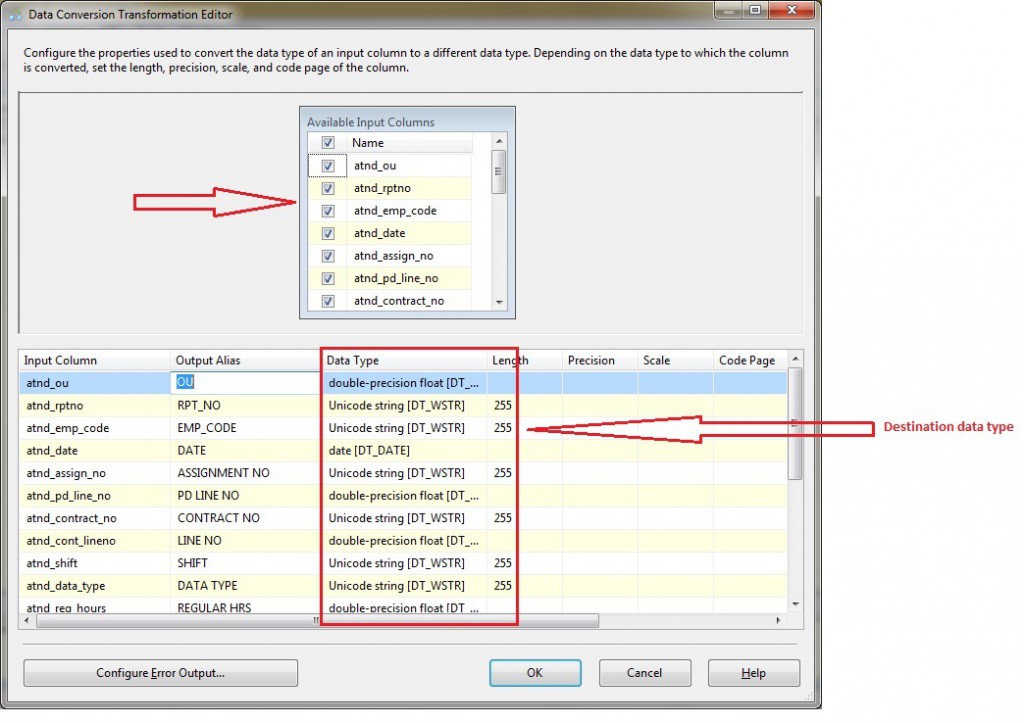Maximize the editor window
The height and width of the screenshot is (723, 1024).
tap(753, 11)
